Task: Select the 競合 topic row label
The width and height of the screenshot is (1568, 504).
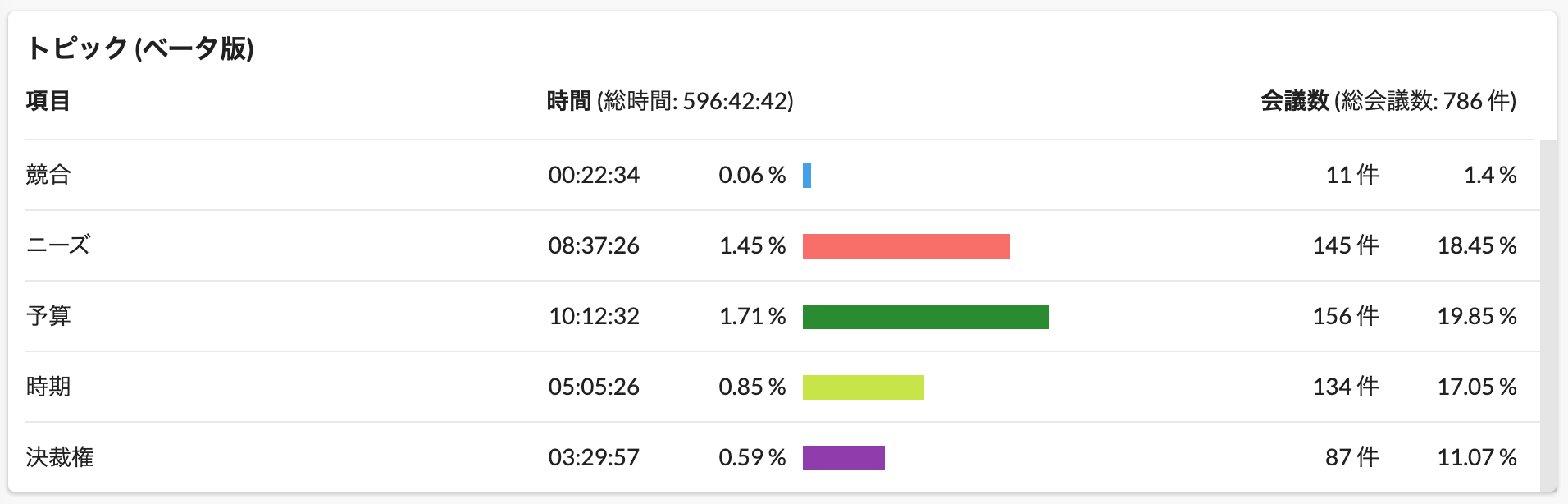Action: [x=48, y=175]
